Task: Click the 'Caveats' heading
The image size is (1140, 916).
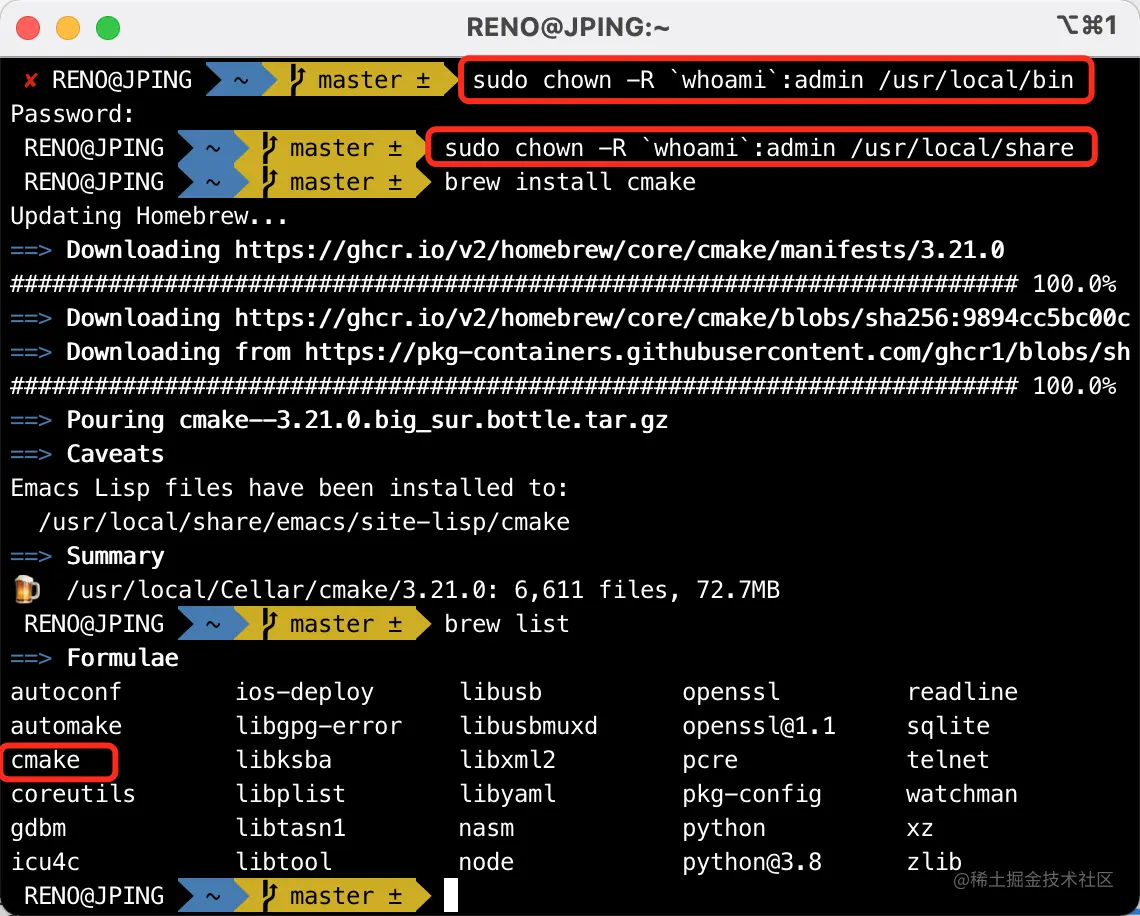Action: [x=115, y=454]
